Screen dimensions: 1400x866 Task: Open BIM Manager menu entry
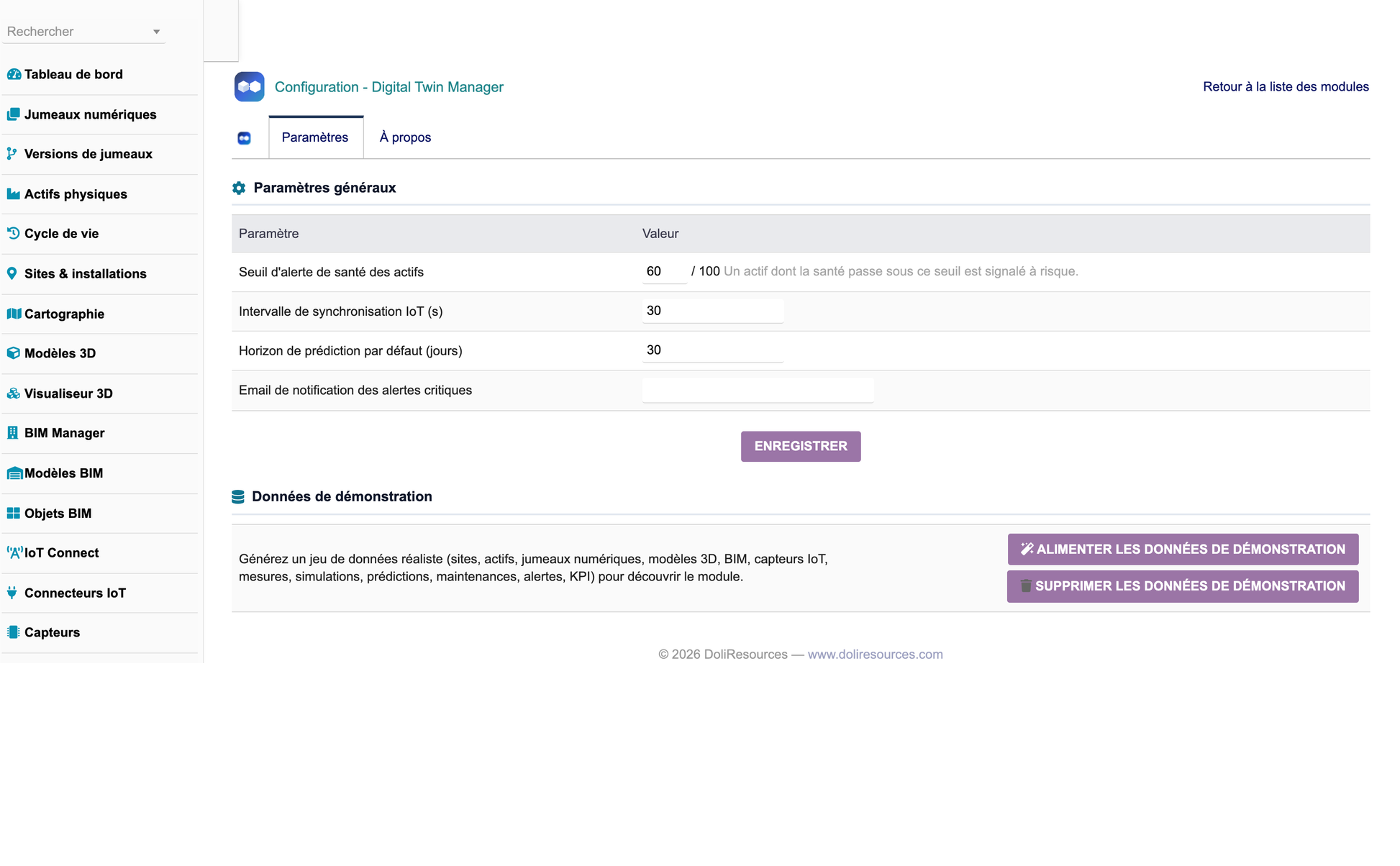(x=65, y=433)
